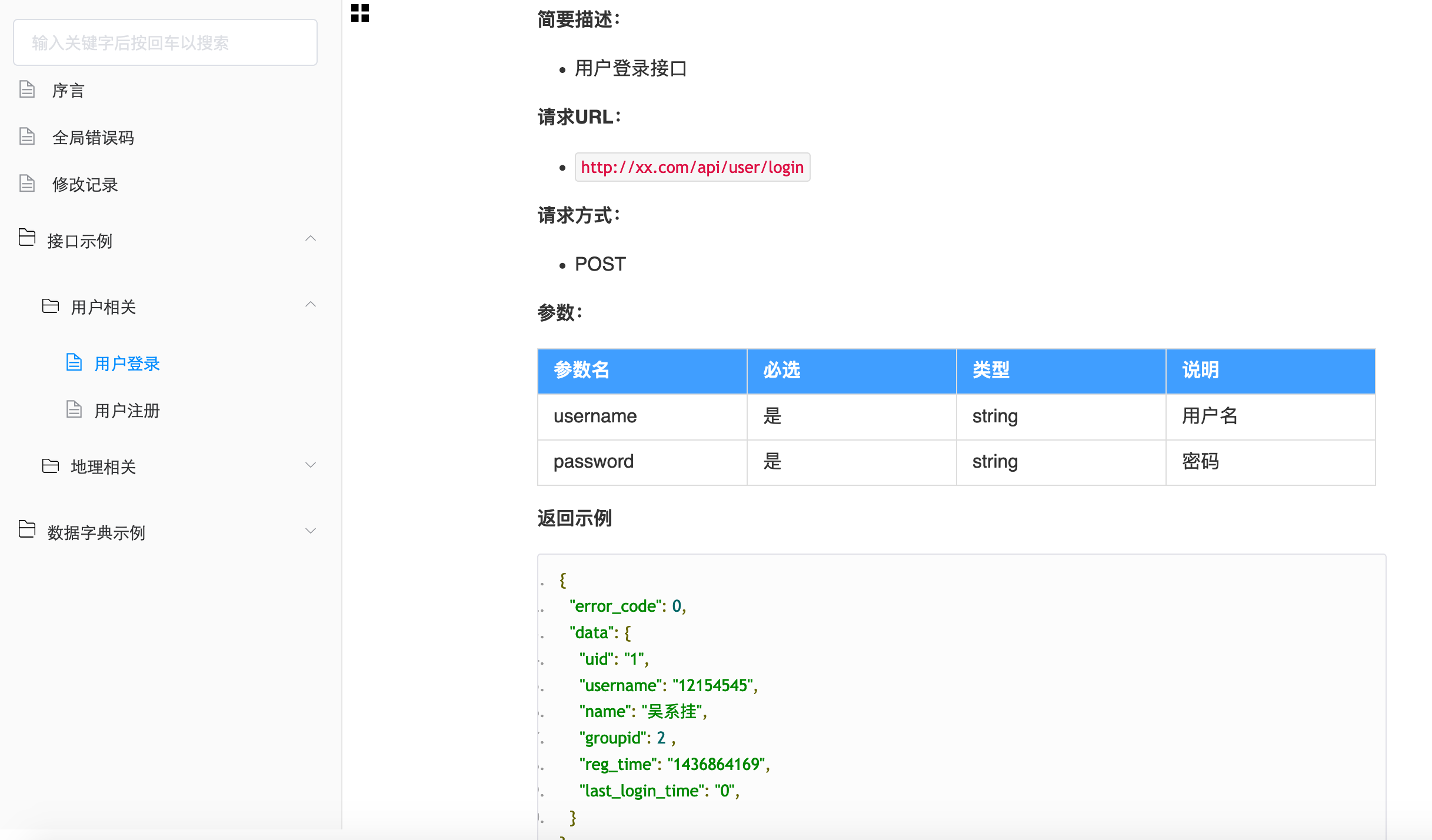1432x840 pixels.
Task: Click the folder icon beside 地理相关
Action: 51,466
